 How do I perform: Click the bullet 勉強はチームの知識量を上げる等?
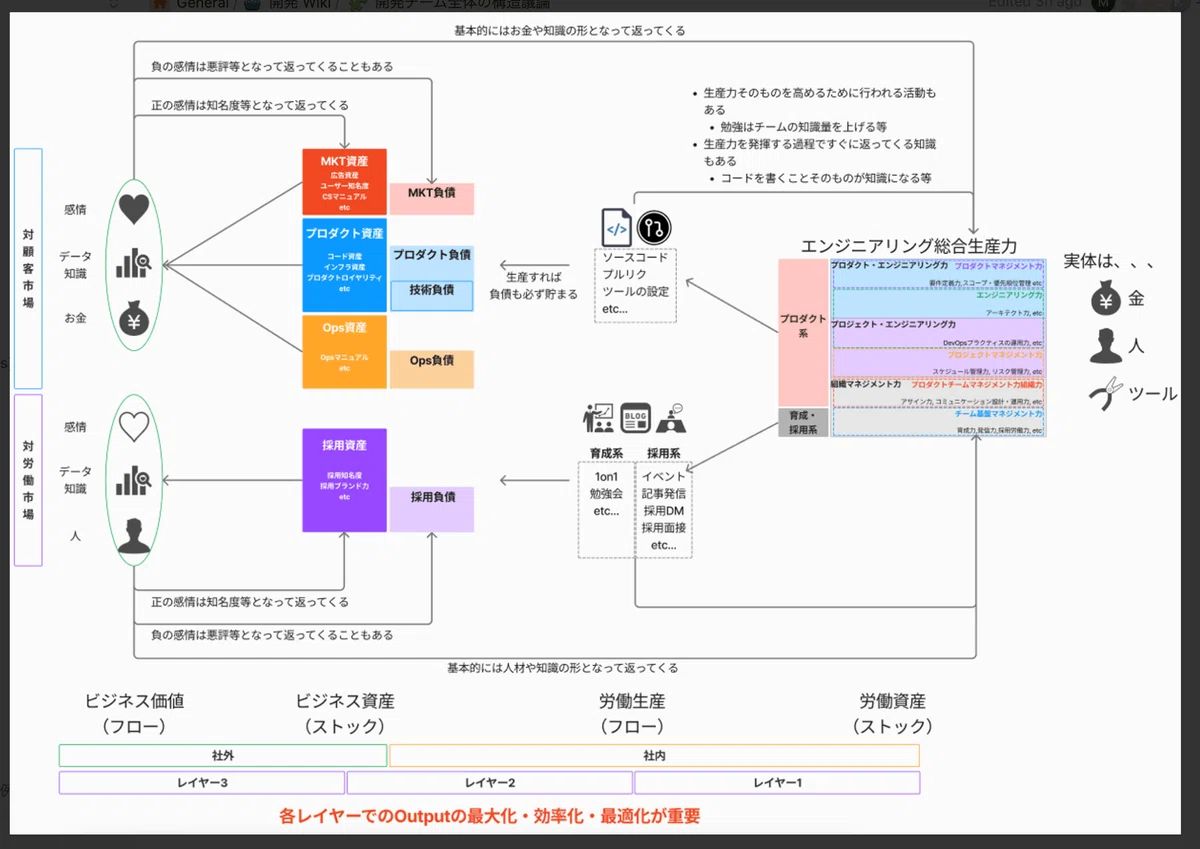click(x=804, y=127)
